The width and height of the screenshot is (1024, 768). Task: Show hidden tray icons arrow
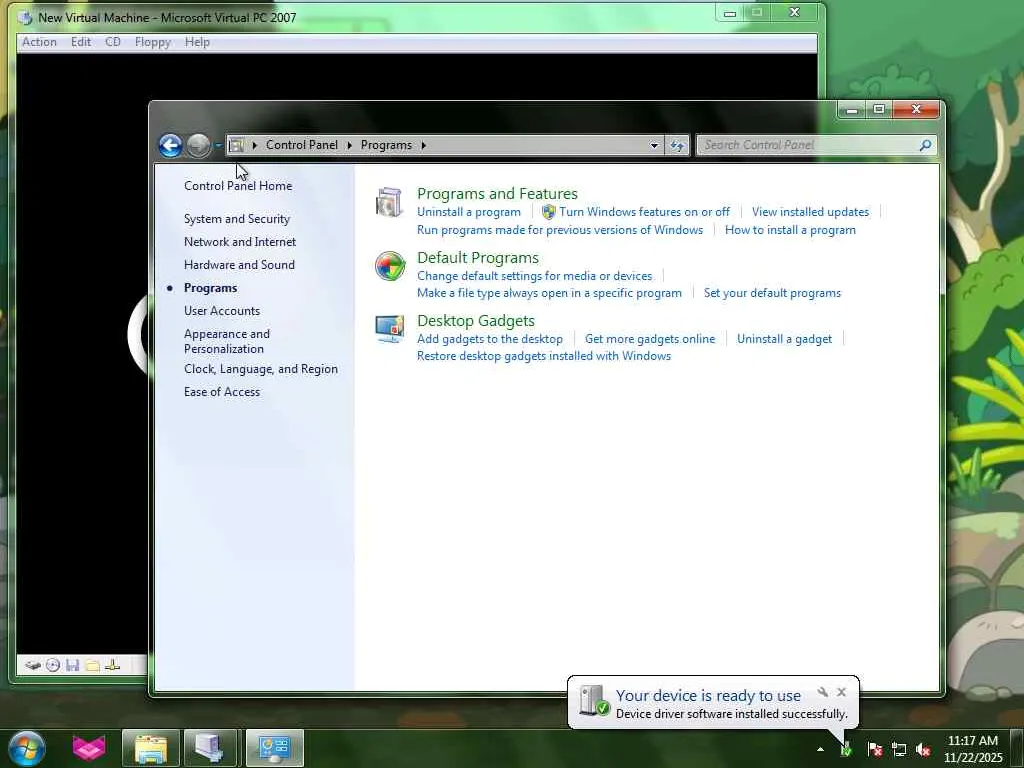pos(820,749)
